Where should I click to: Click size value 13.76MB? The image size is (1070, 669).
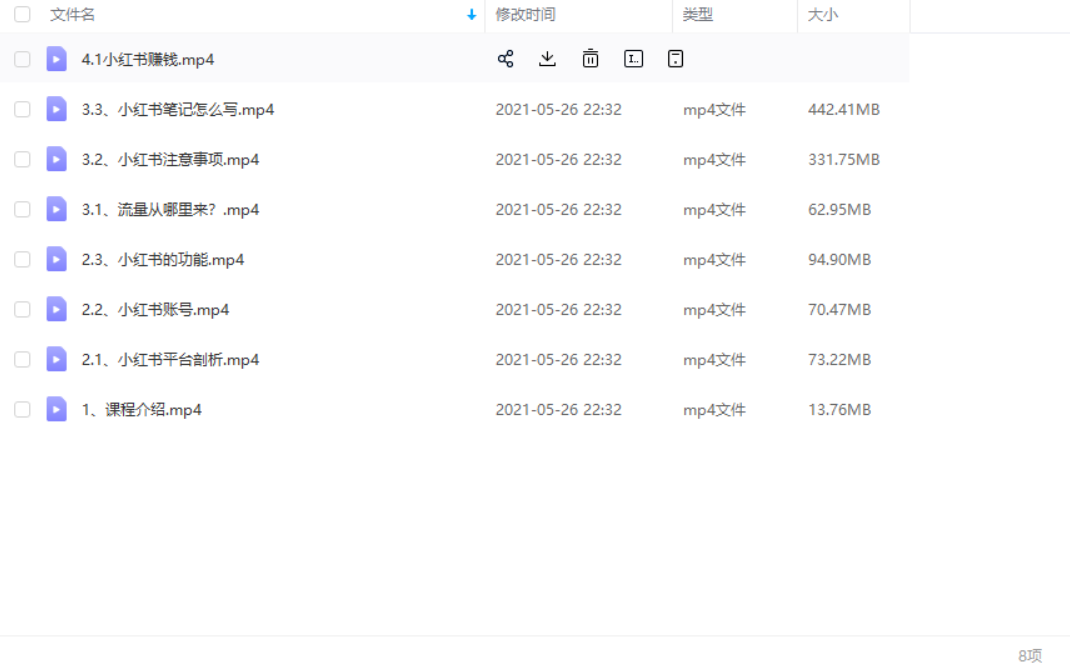tap(839, 410)
